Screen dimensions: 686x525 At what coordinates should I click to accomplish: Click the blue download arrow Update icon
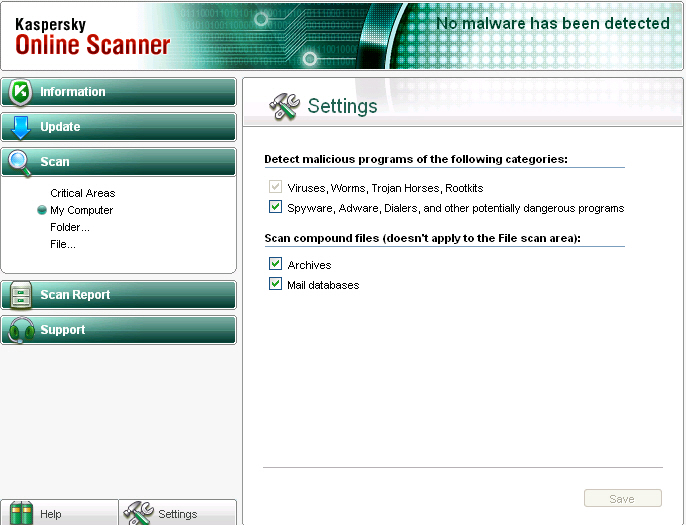[x=20, y=127]
